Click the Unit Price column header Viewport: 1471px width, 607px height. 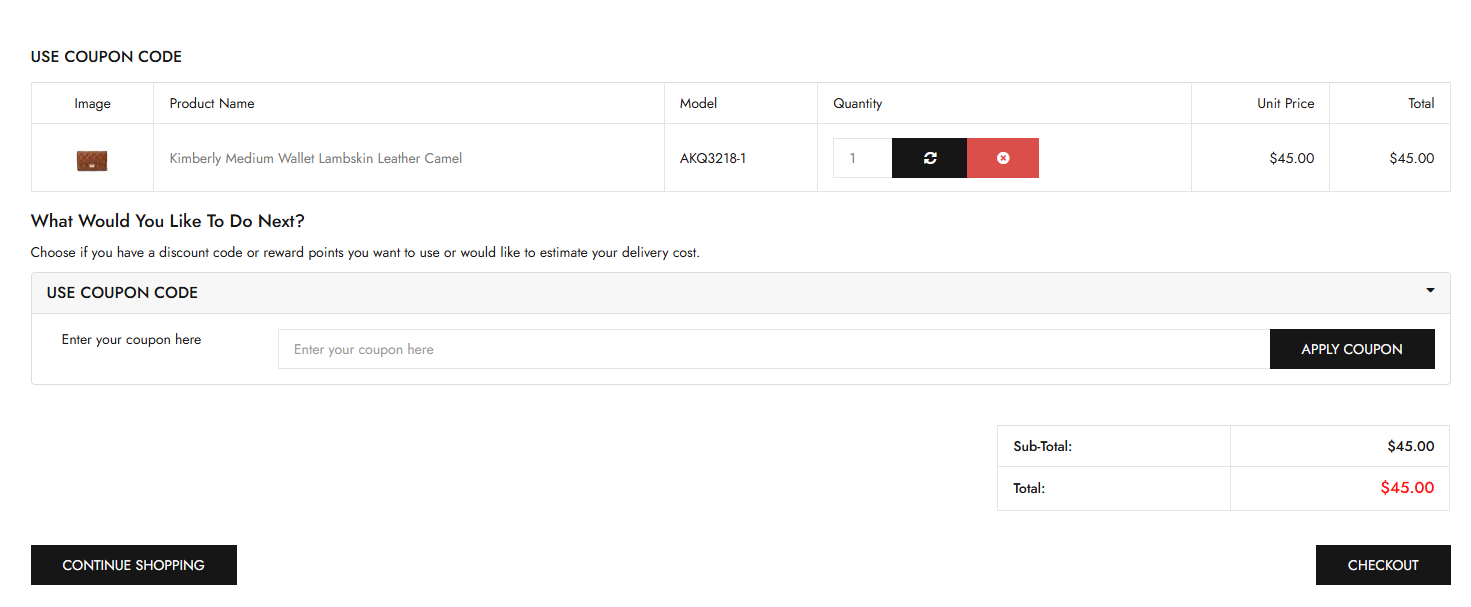click(1286, 103)
